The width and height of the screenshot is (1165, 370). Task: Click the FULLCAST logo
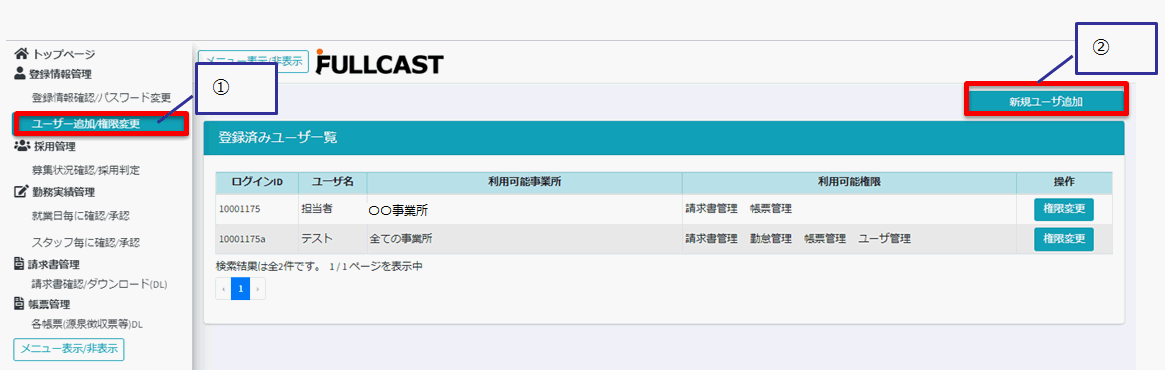[379, 62]
